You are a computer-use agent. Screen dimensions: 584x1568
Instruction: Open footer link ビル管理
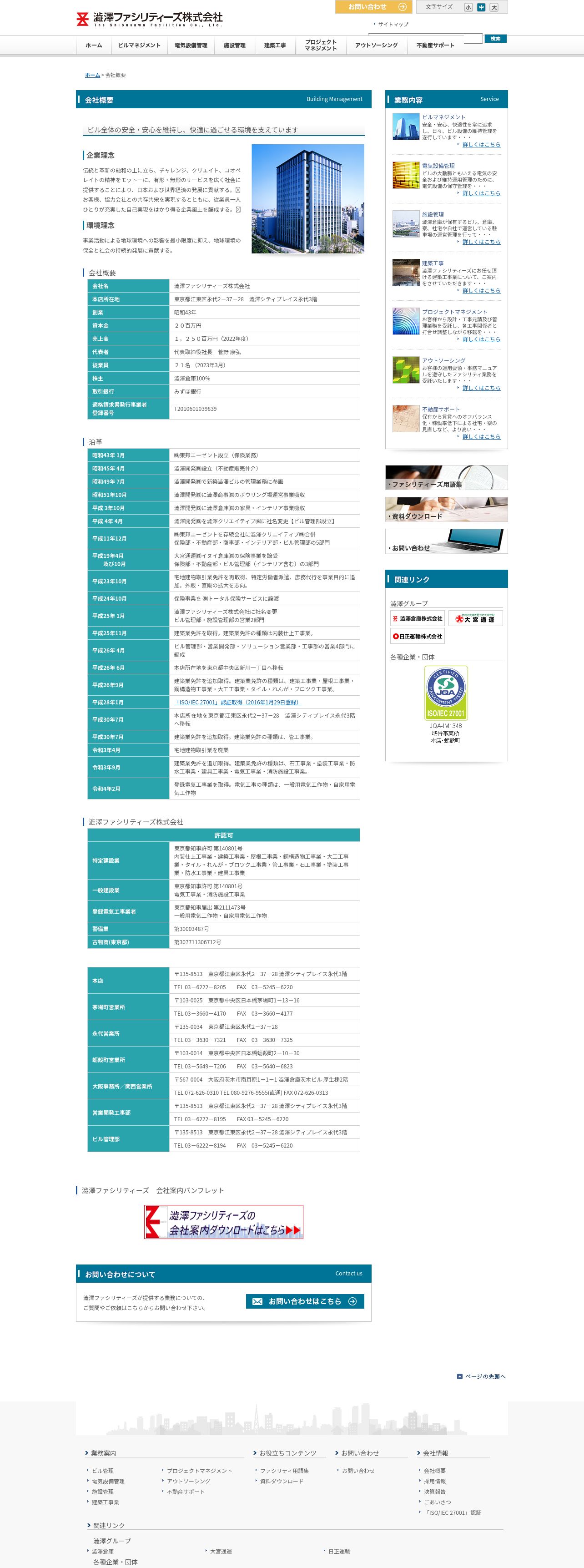point(103,1471)
